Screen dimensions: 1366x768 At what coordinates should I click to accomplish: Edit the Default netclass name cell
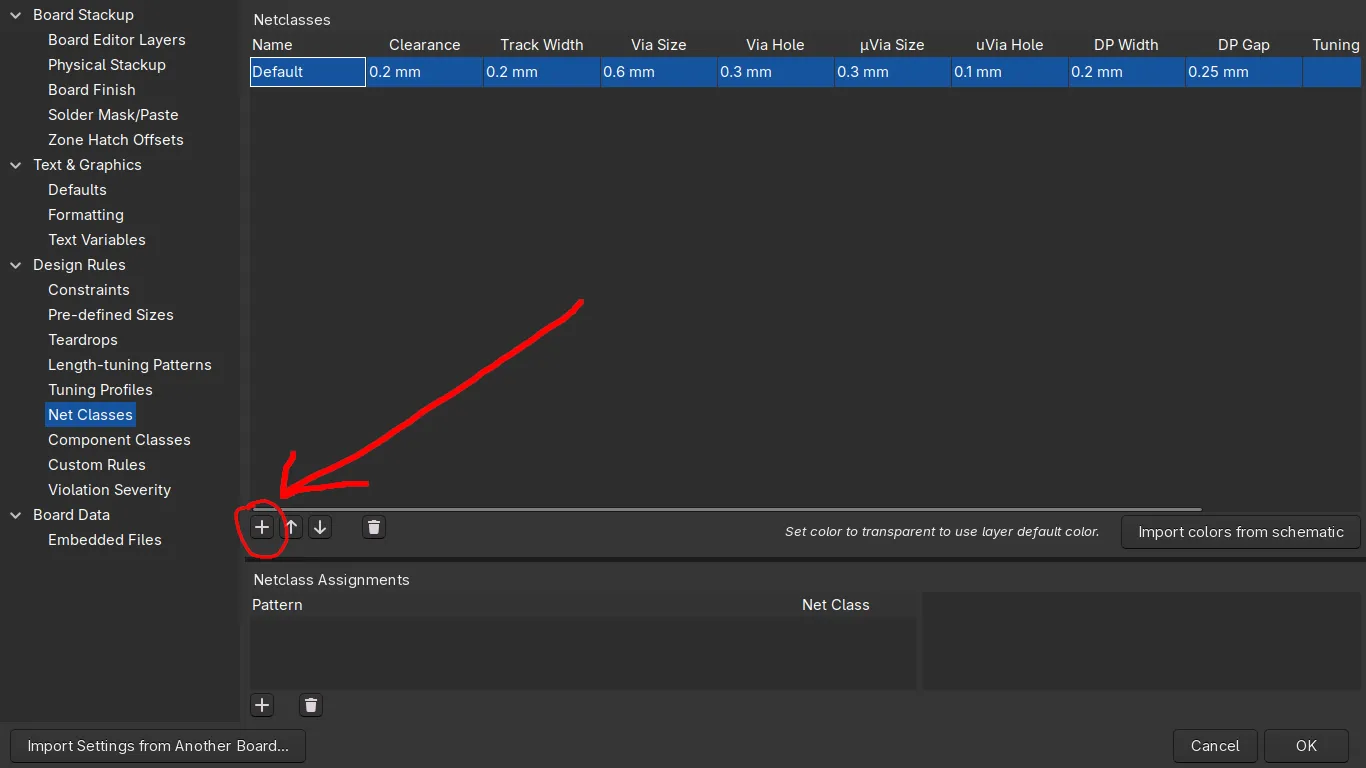pos(308,72)
